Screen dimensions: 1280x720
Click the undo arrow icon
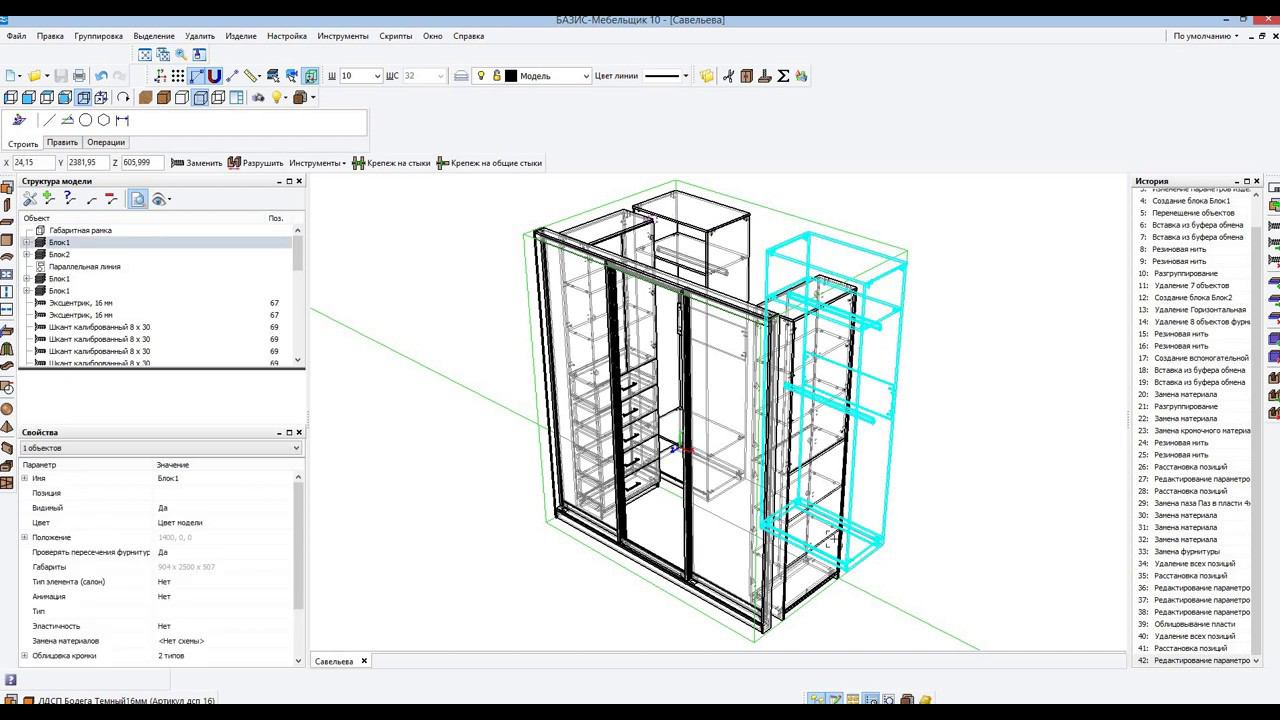coord(101,76)
